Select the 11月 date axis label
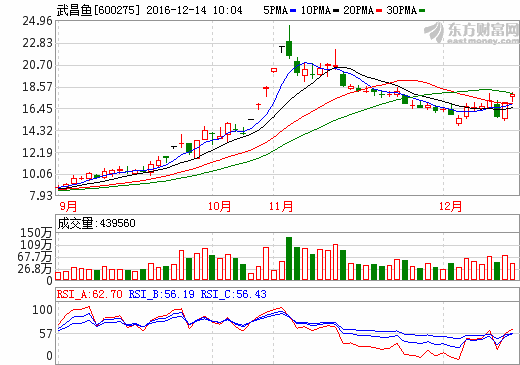 pos(281,206)
